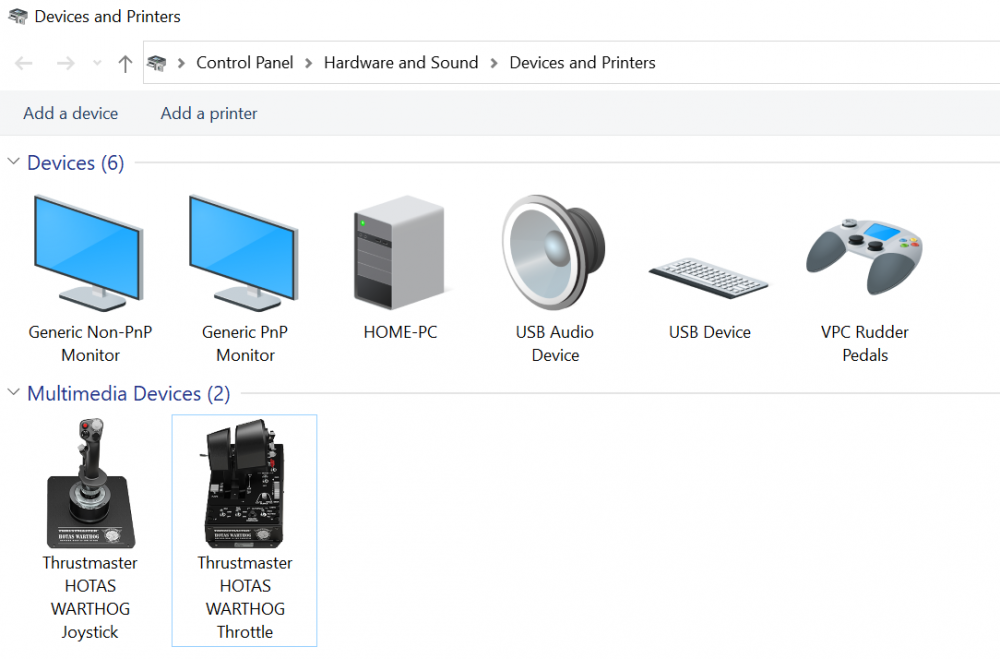Screen dimensions: 1000x659
Task: Navigate to Control Panel breadcrumb
Action: click(x=245, y=63)
